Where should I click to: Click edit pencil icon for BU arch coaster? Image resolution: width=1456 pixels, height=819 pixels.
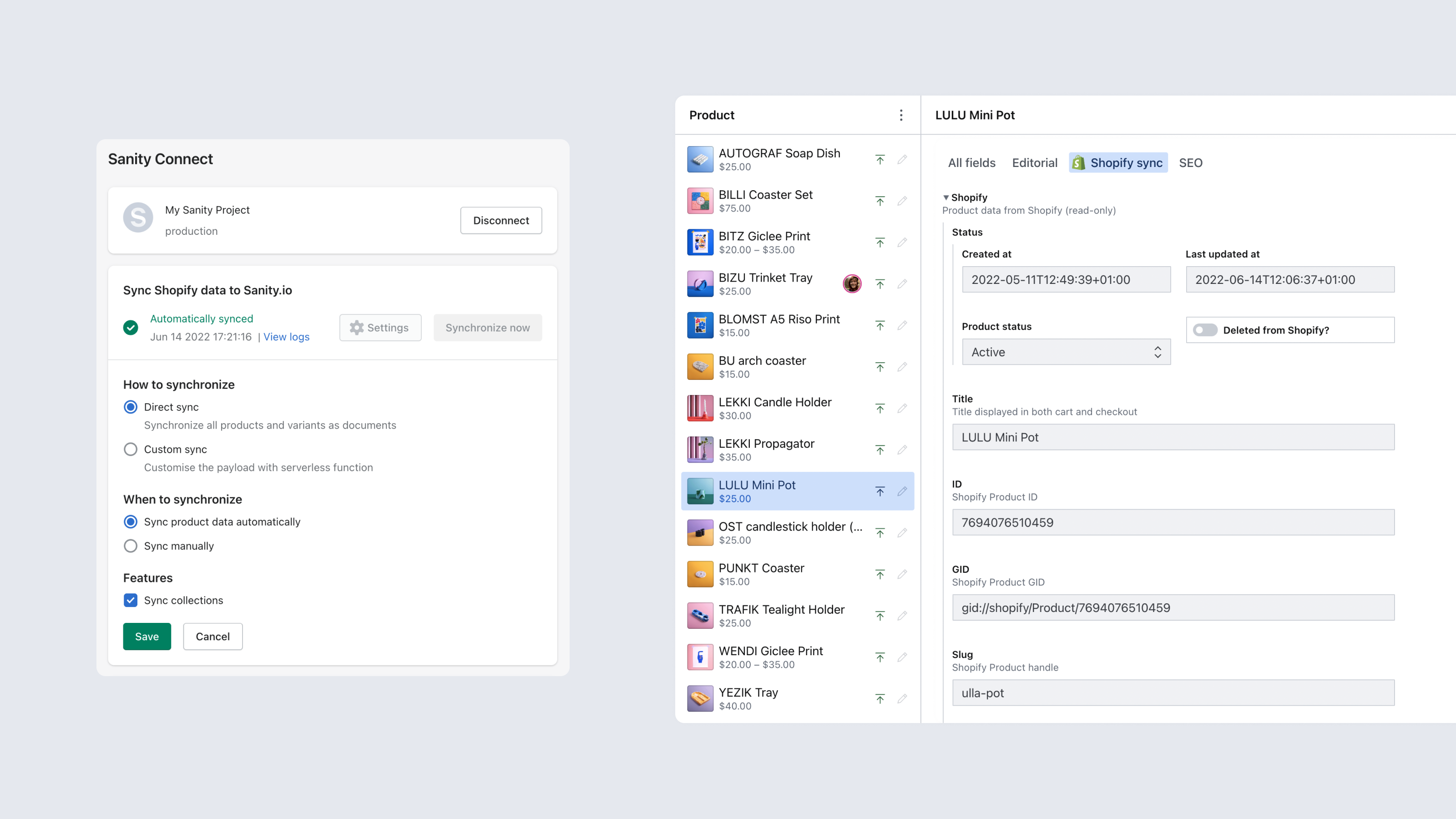pos(902,367)
